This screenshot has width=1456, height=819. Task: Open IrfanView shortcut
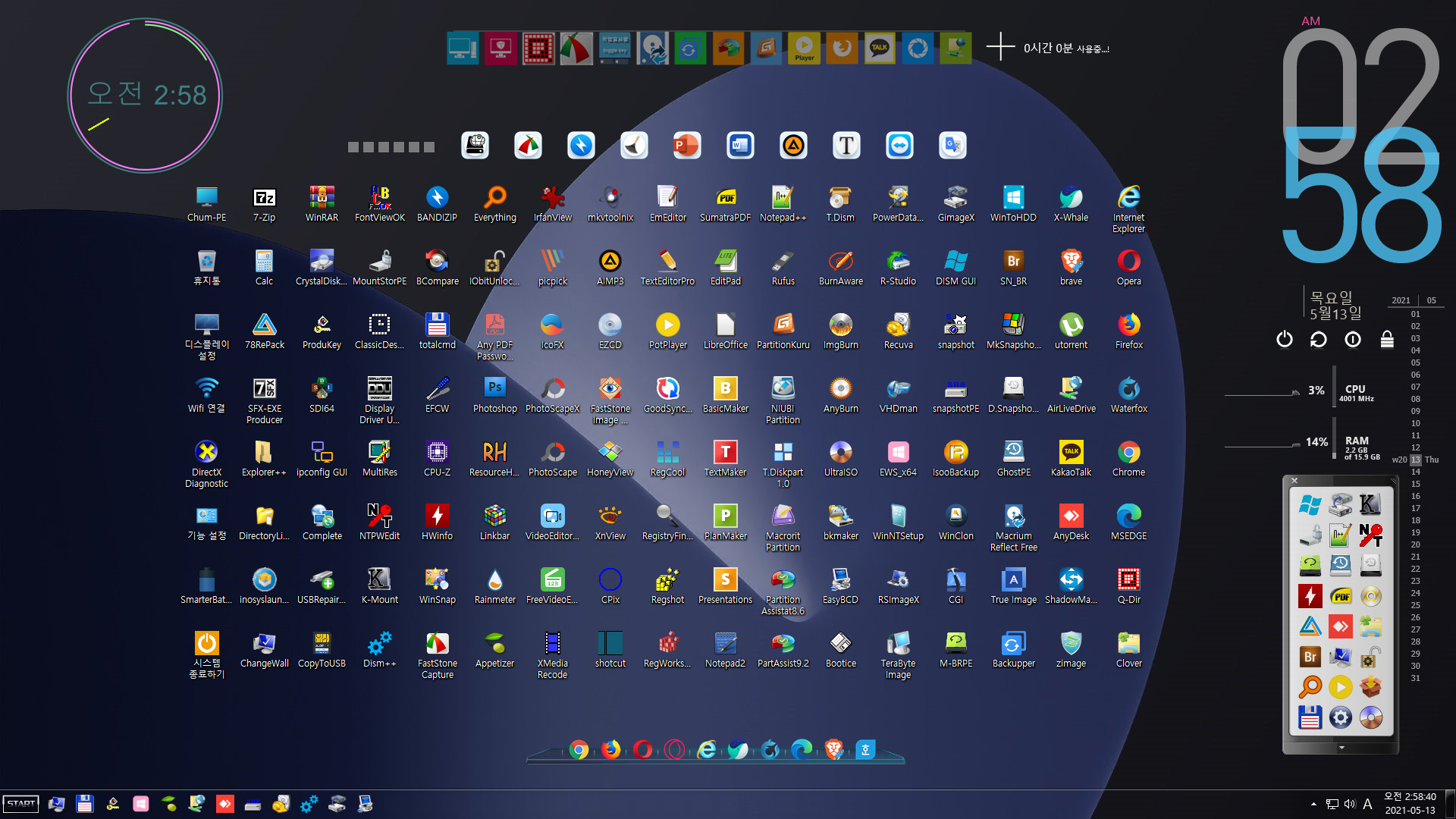[552, 203]
